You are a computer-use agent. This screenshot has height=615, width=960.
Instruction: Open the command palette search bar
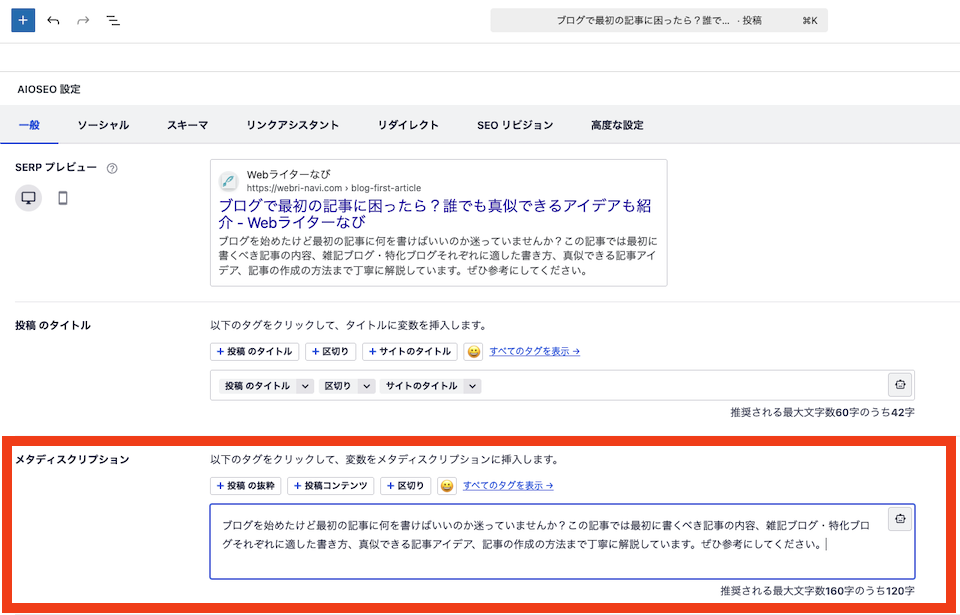pyautogui.click(x=659, y=20)
